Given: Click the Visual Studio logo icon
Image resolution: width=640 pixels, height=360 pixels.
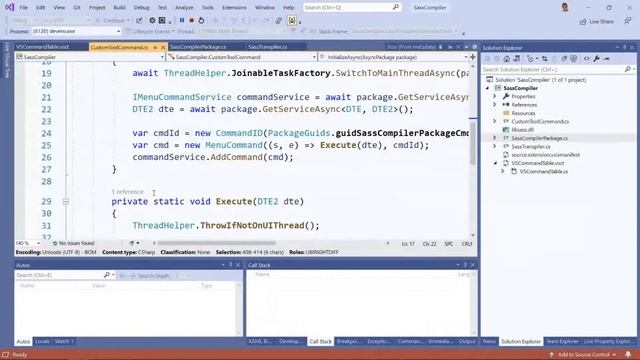Looking at the screenshot, I should (9, 7).
